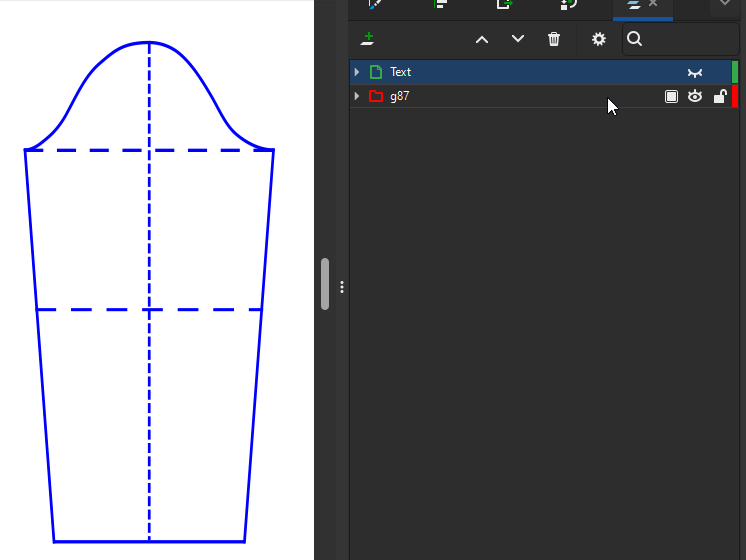The width and height of the screenshot is (746, 560).
Task: Expand the Text layer row
Action: [x=357, y=72]
